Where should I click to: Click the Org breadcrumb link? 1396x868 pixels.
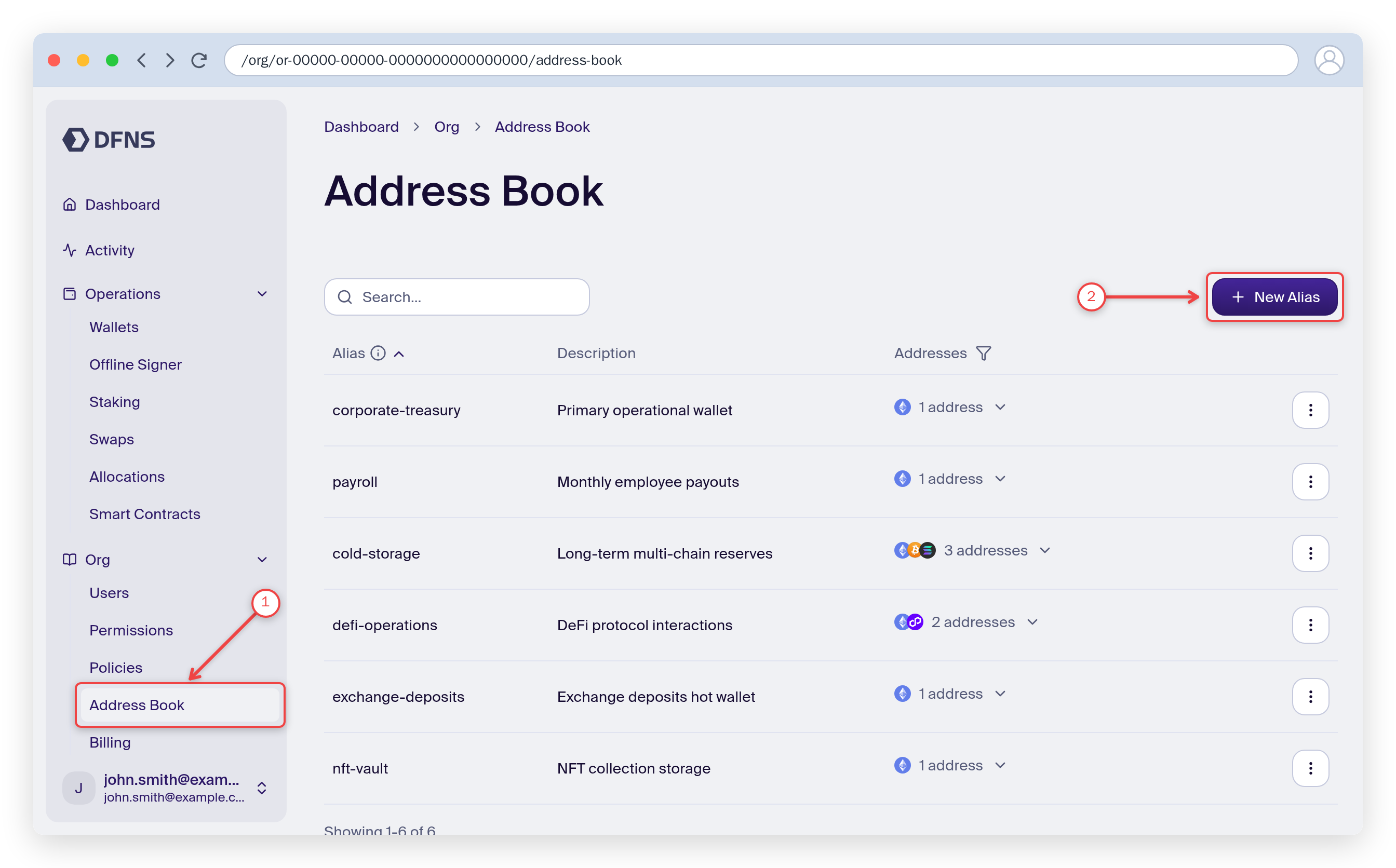[x=446, y=127]
